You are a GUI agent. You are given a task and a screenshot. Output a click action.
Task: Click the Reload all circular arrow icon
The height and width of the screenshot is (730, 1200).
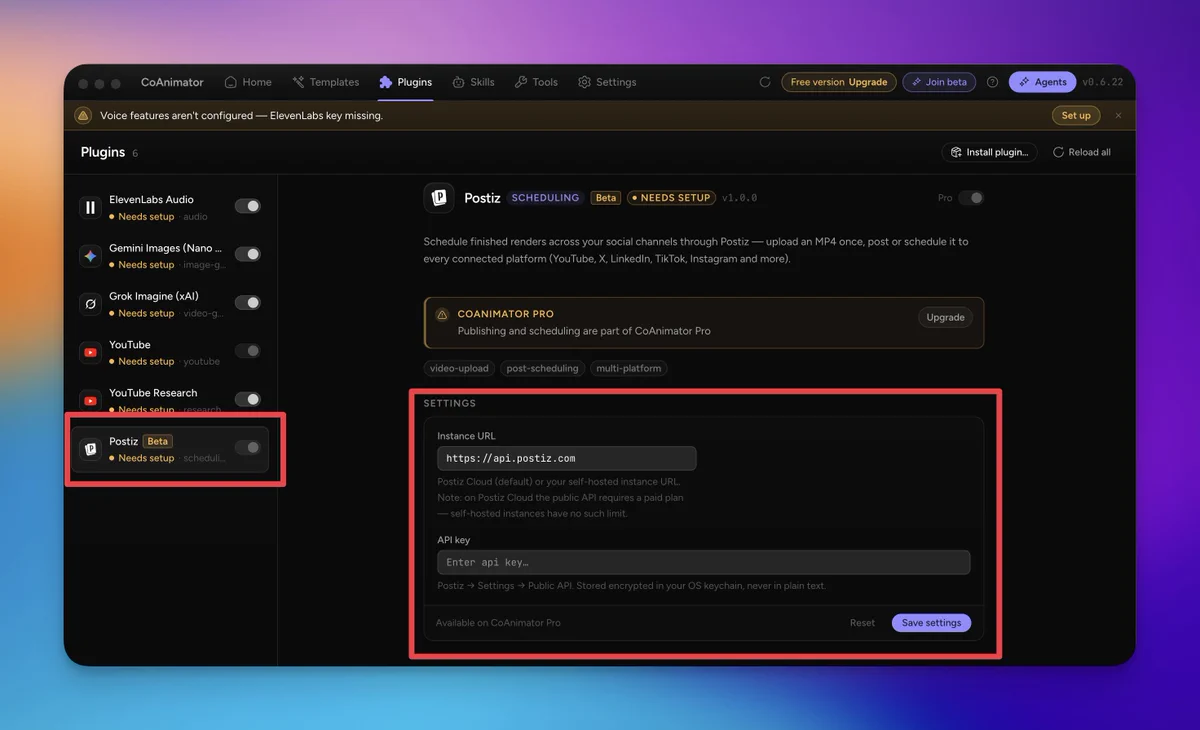click(1058, 152)
